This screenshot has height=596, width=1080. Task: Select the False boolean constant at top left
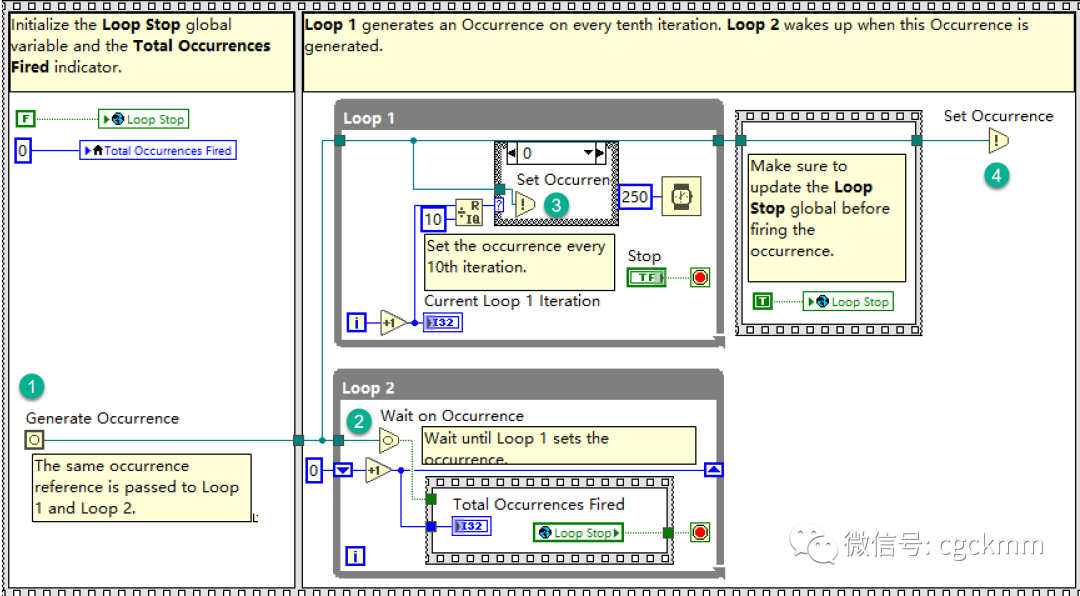[x=25, y=119]
